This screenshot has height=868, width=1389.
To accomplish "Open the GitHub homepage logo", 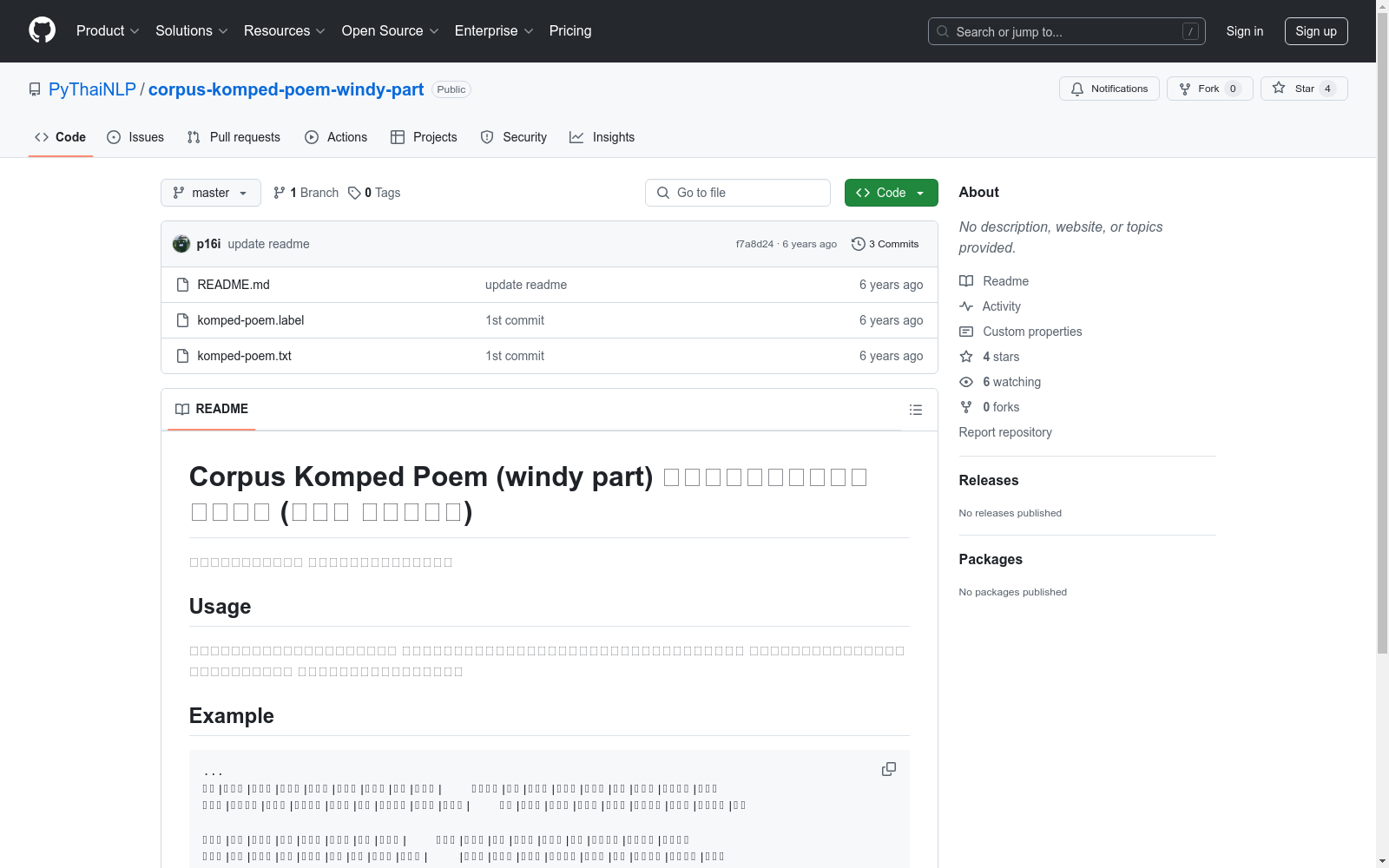I will (42, 30).
